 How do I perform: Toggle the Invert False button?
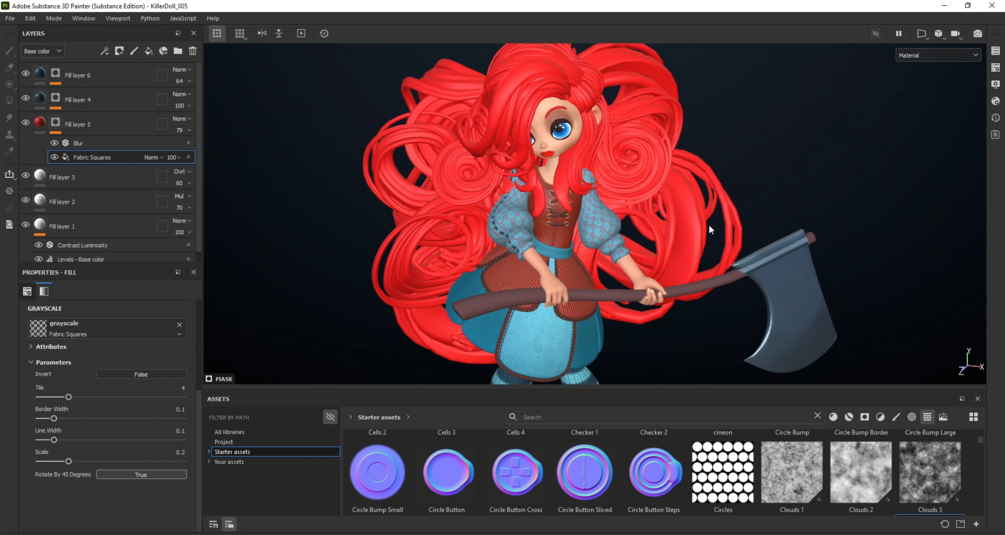tap(141, 374)
